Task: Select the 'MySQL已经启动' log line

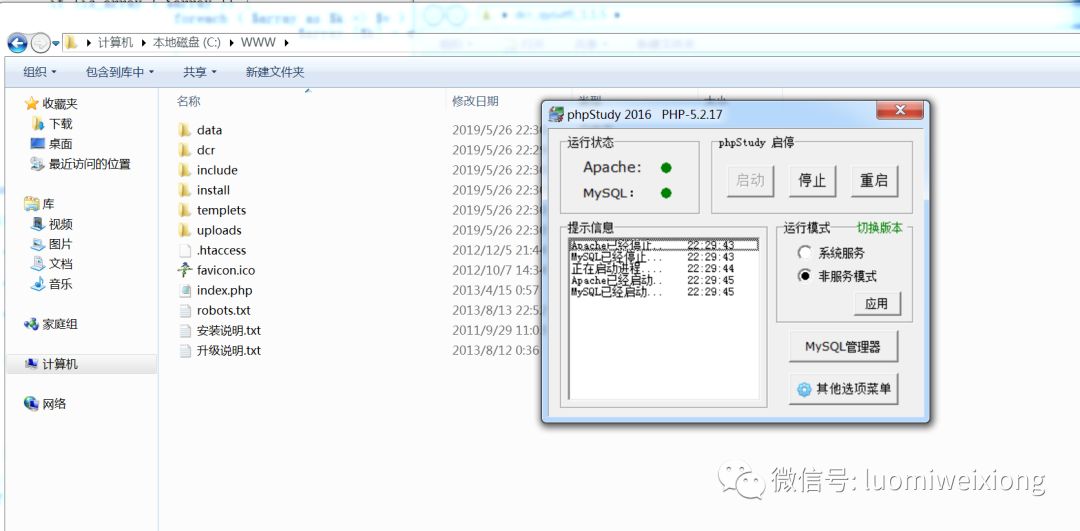Action: (x=664, y=292)
